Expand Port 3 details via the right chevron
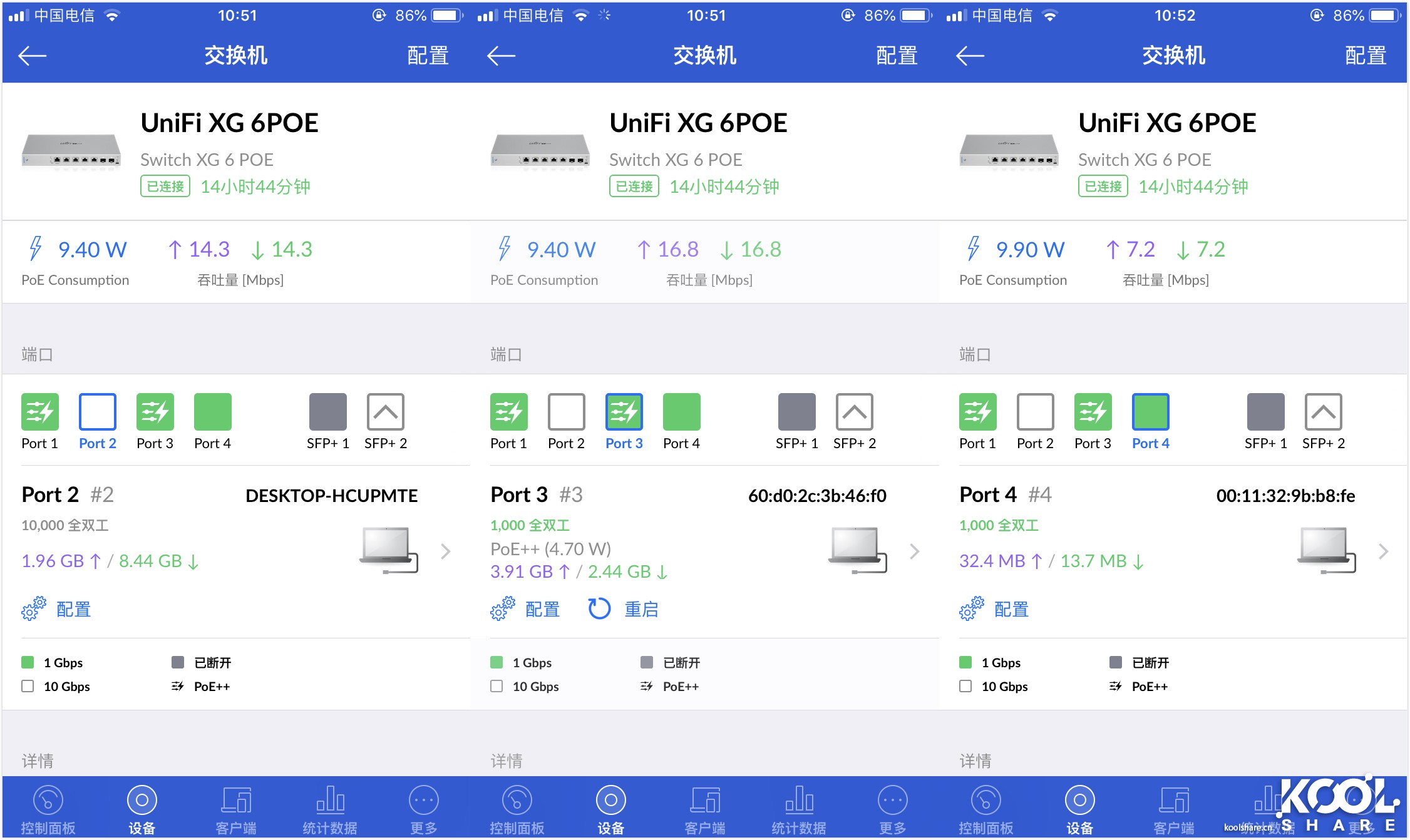 pyautogui.click(x=915, y=551)
